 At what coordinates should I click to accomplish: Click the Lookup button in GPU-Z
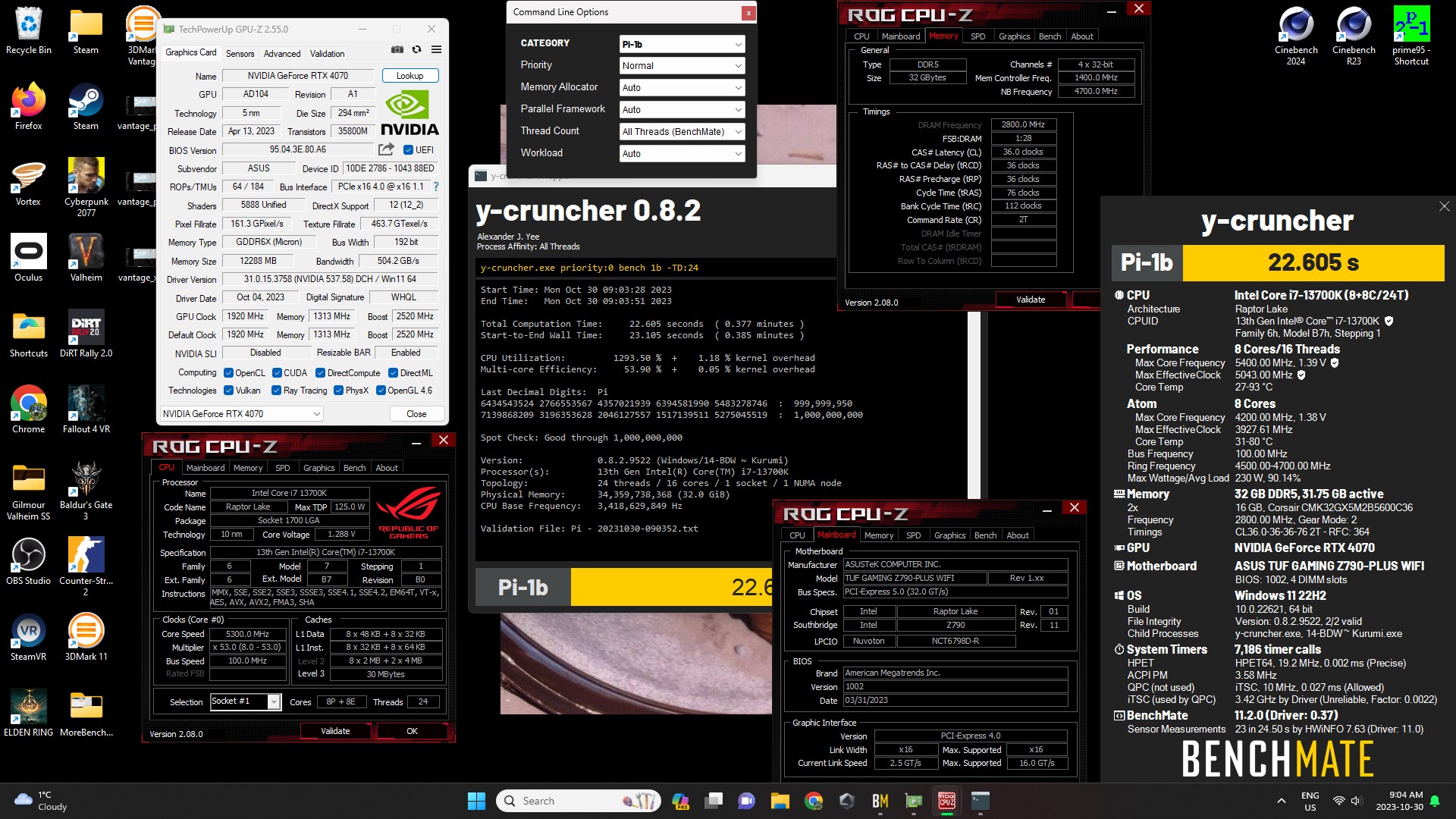pos(409,76)
